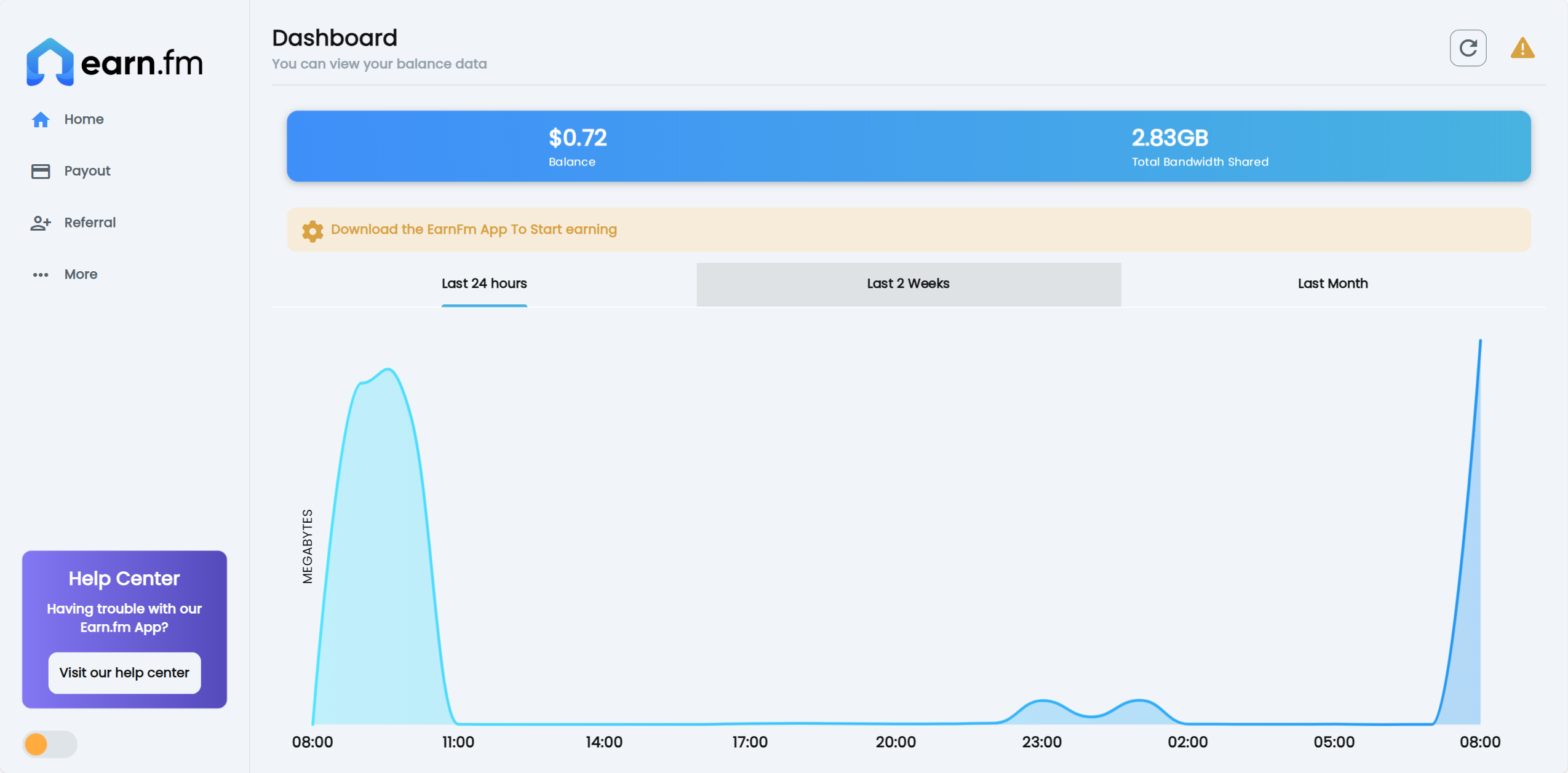Open the Referral menu item
This screenshot has height=773, width=1568.
[x=90, y=223]
